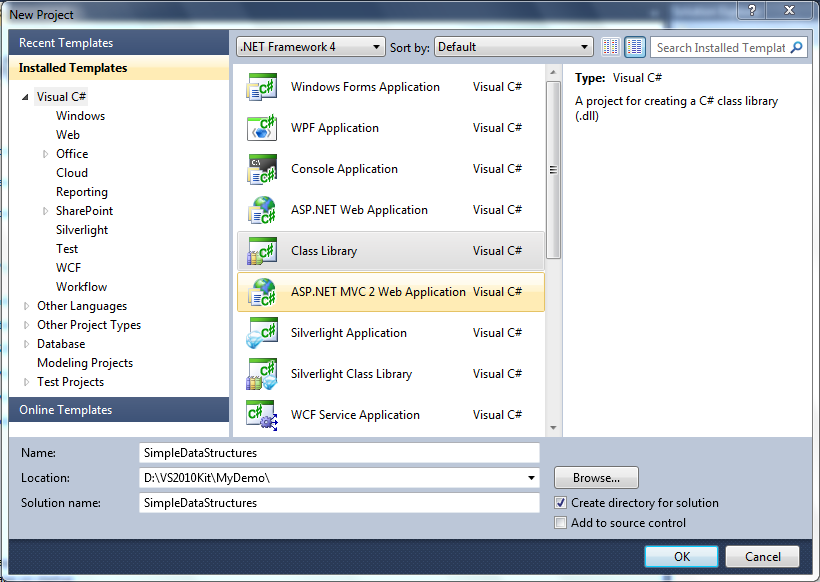Image resolution: width=820 pixels, height=582 pixels.
Task: Select the Silverlight Class Library name
Action: 351,374
